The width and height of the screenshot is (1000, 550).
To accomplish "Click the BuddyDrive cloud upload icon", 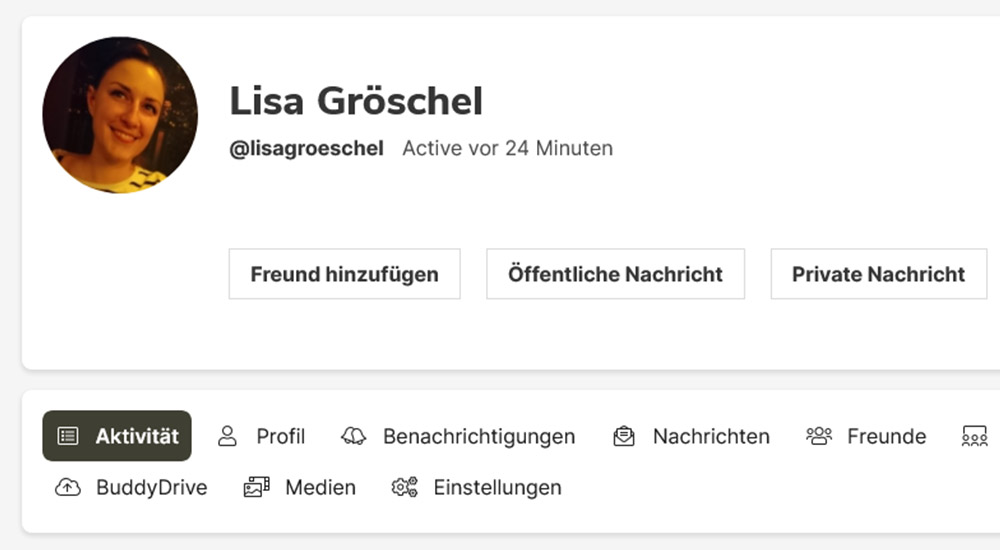I will [68, 488].
